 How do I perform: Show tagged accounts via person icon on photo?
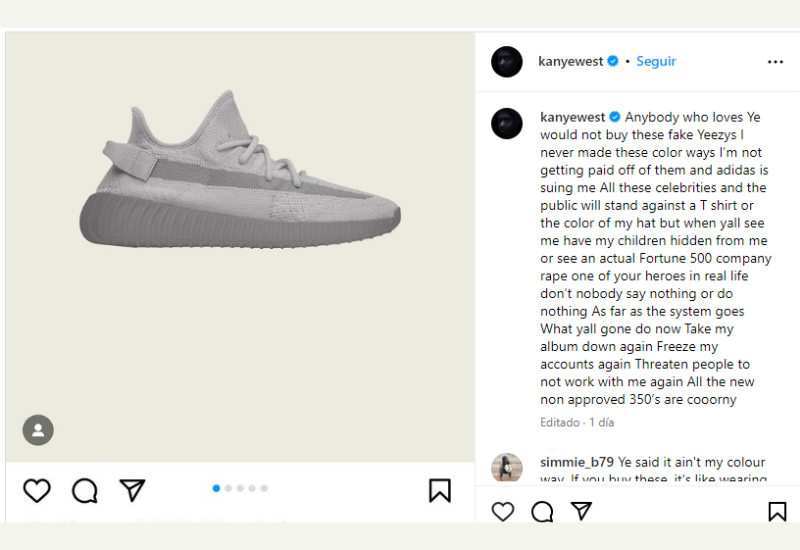38,430
